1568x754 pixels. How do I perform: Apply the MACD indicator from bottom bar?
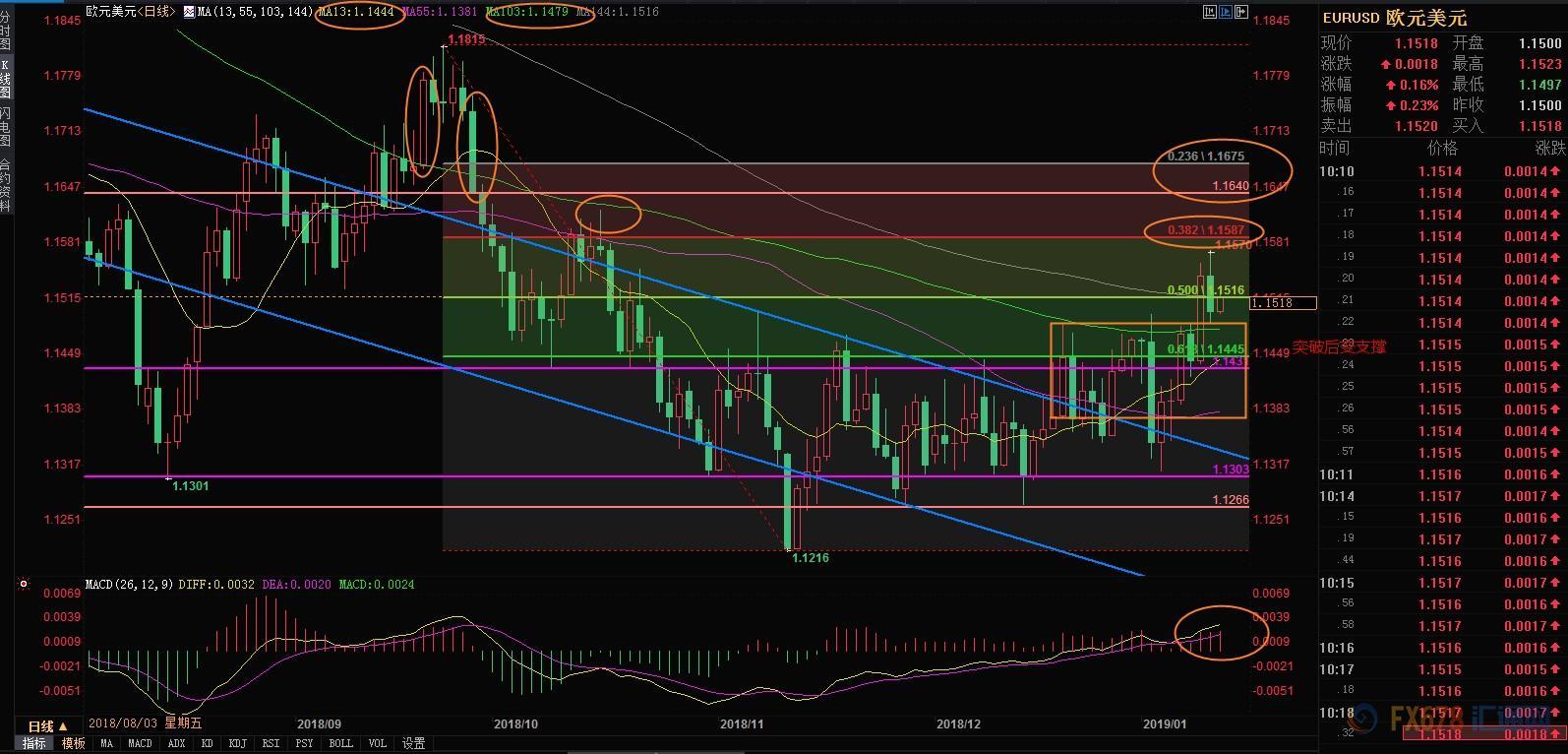click(x=140, y=744)
